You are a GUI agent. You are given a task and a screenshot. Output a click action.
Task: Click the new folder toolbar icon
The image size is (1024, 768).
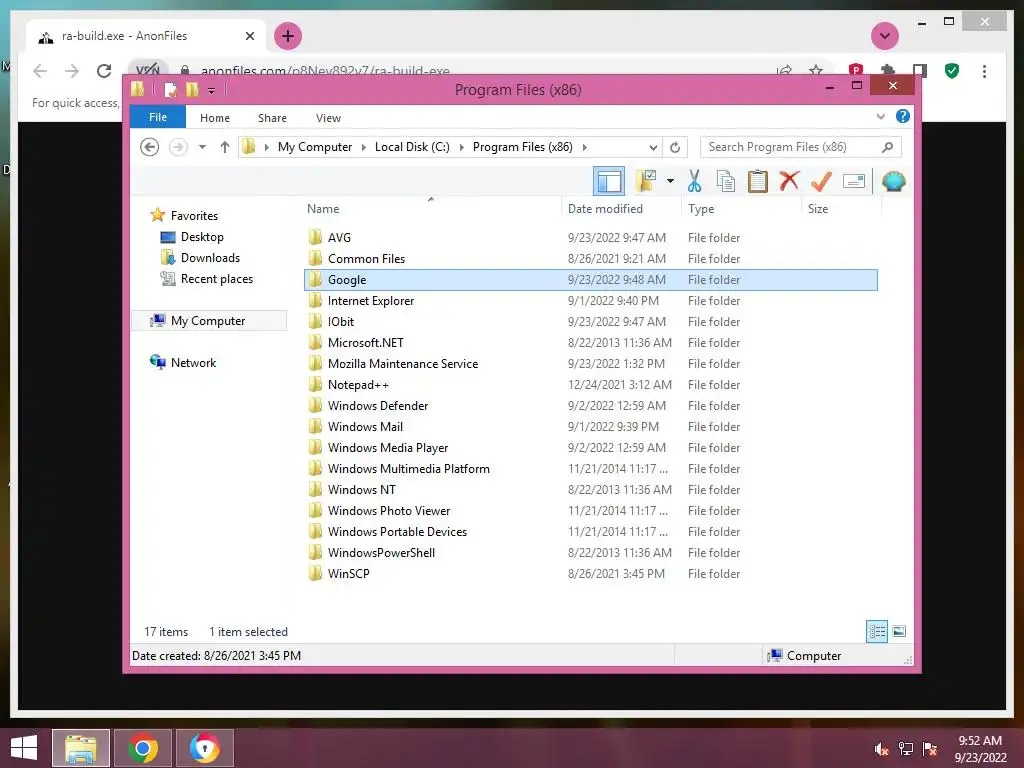[645, 181]
